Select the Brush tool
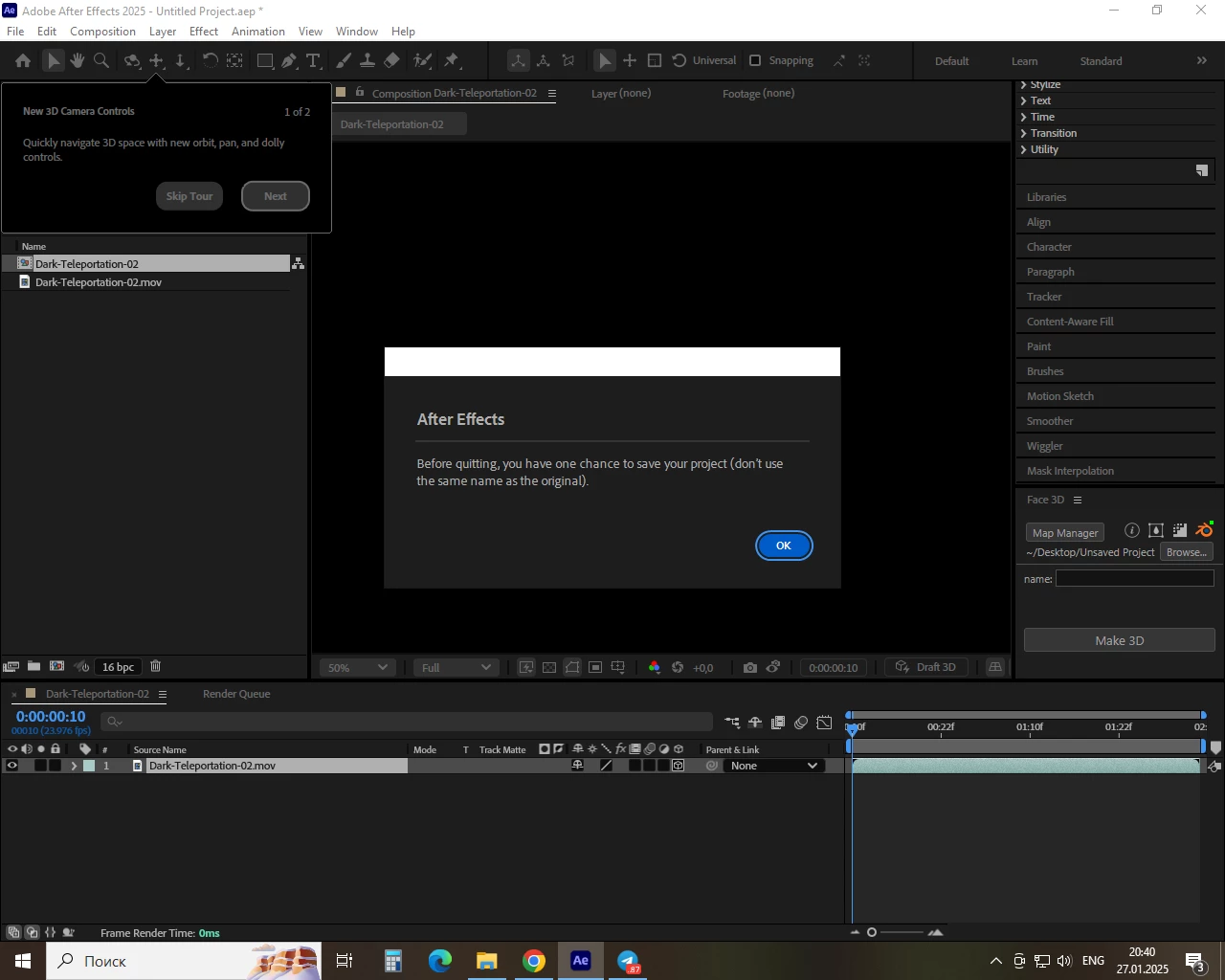1225x980 pixels. coord(344,60)
